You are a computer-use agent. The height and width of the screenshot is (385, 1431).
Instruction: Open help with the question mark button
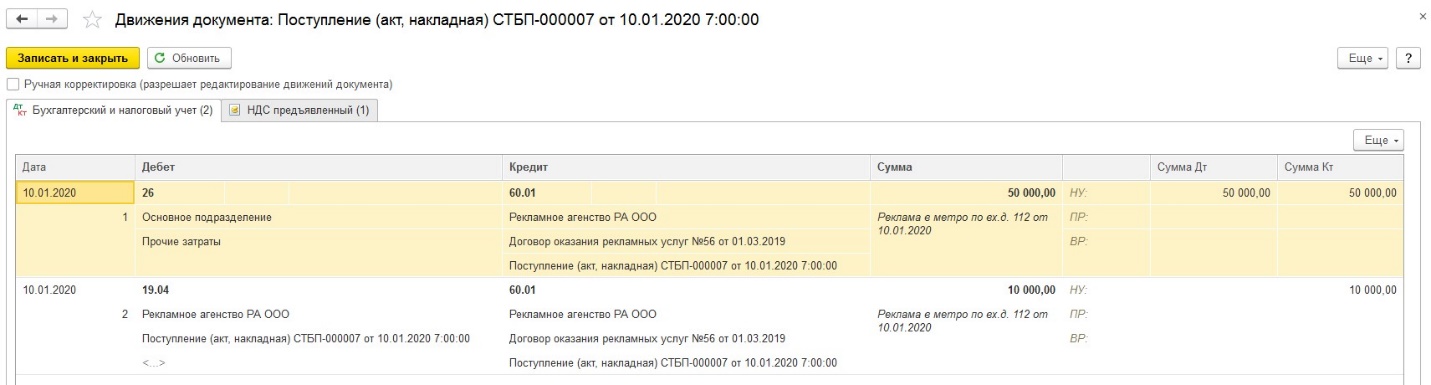click(1412, 59)
